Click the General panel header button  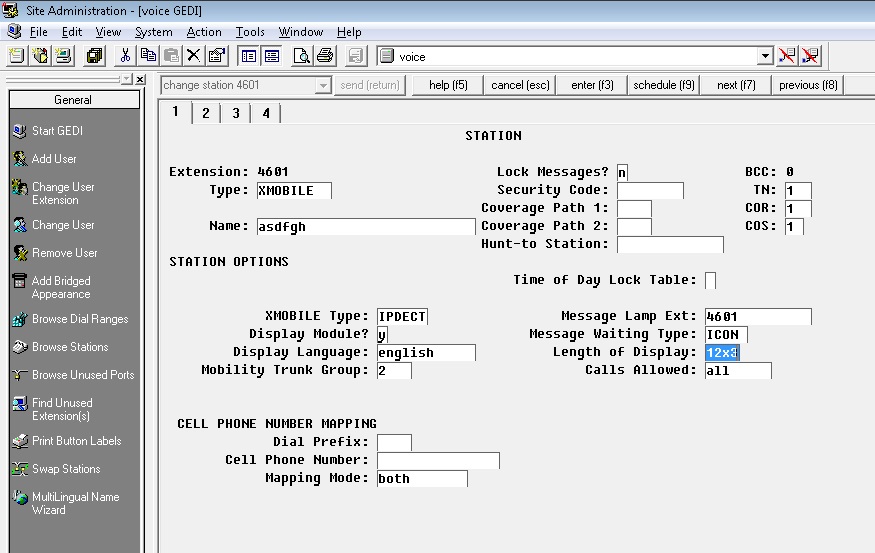74,100
